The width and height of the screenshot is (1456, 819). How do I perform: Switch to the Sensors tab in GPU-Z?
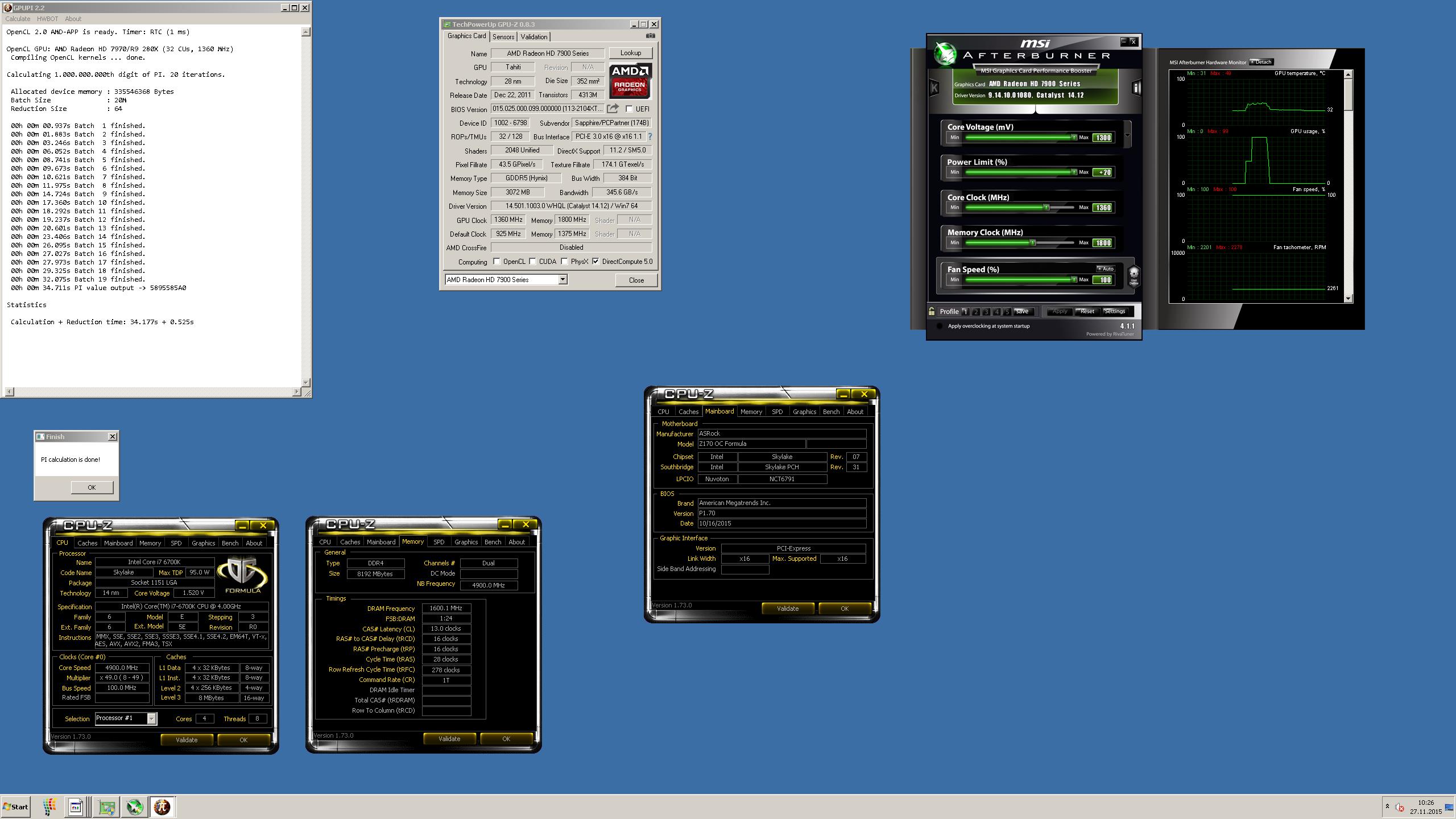[x=503, y=36]
